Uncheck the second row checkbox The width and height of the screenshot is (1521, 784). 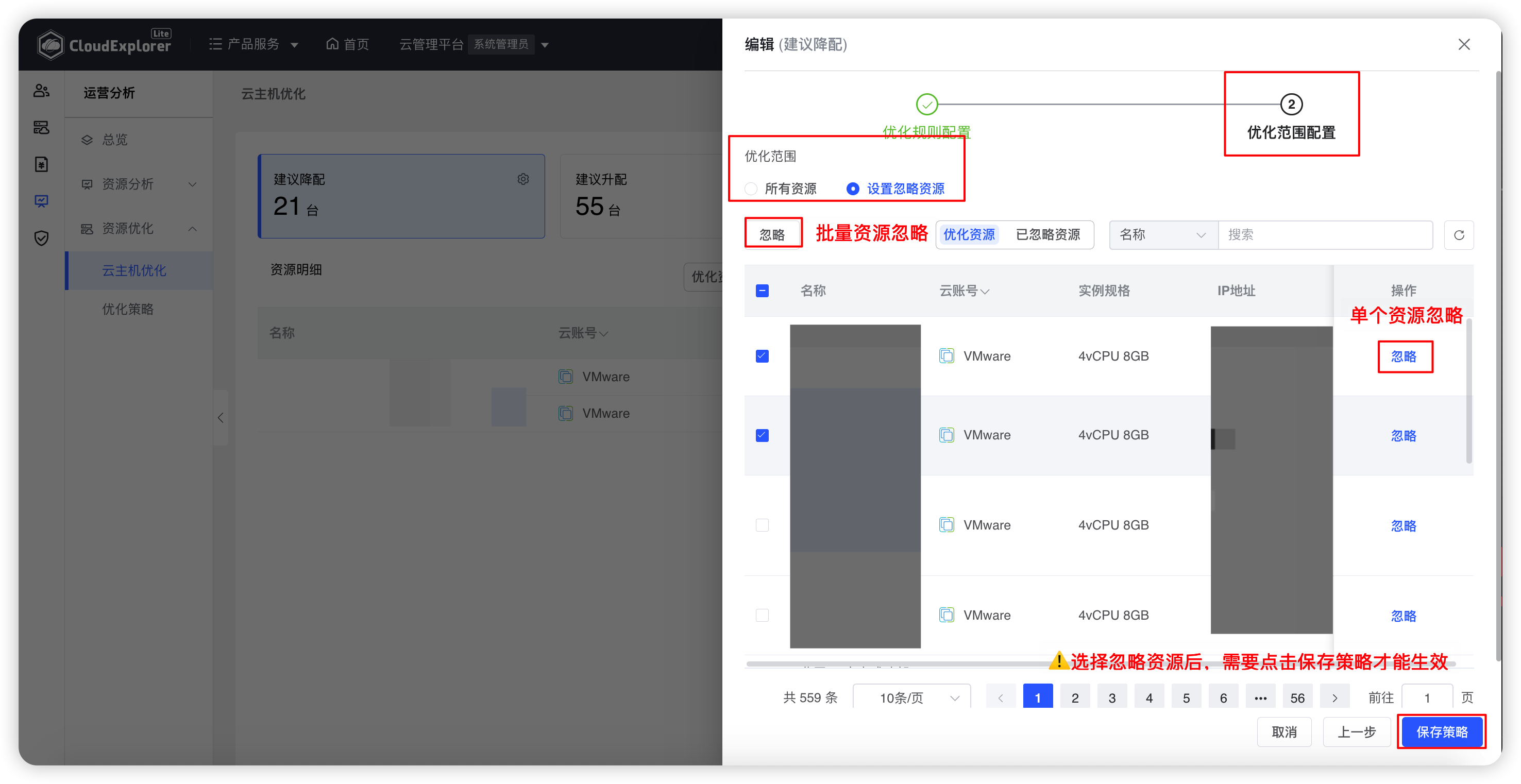(x=762, y=435)
